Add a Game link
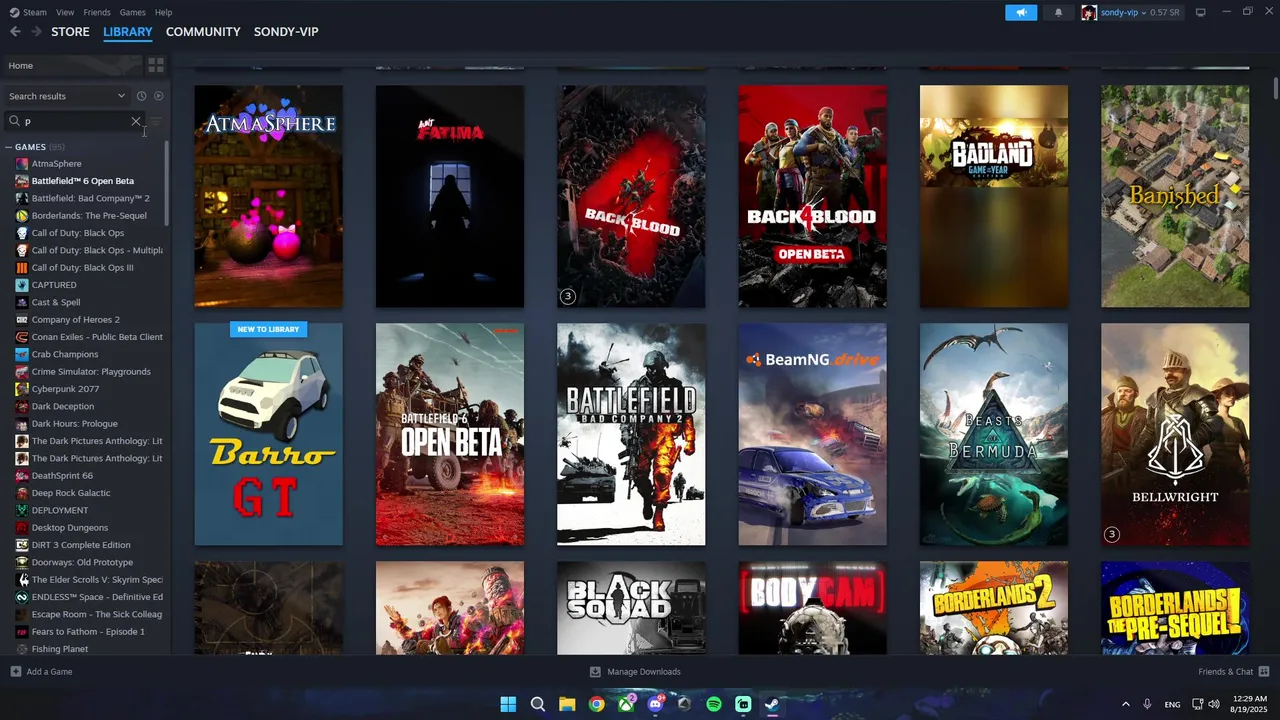The height and width of the screenshot is (720, 1280). tap(49, 671)
